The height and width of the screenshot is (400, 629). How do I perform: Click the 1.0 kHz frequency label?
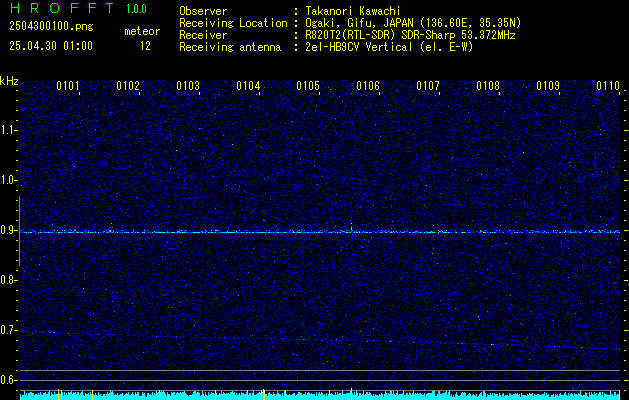point(9,181)
